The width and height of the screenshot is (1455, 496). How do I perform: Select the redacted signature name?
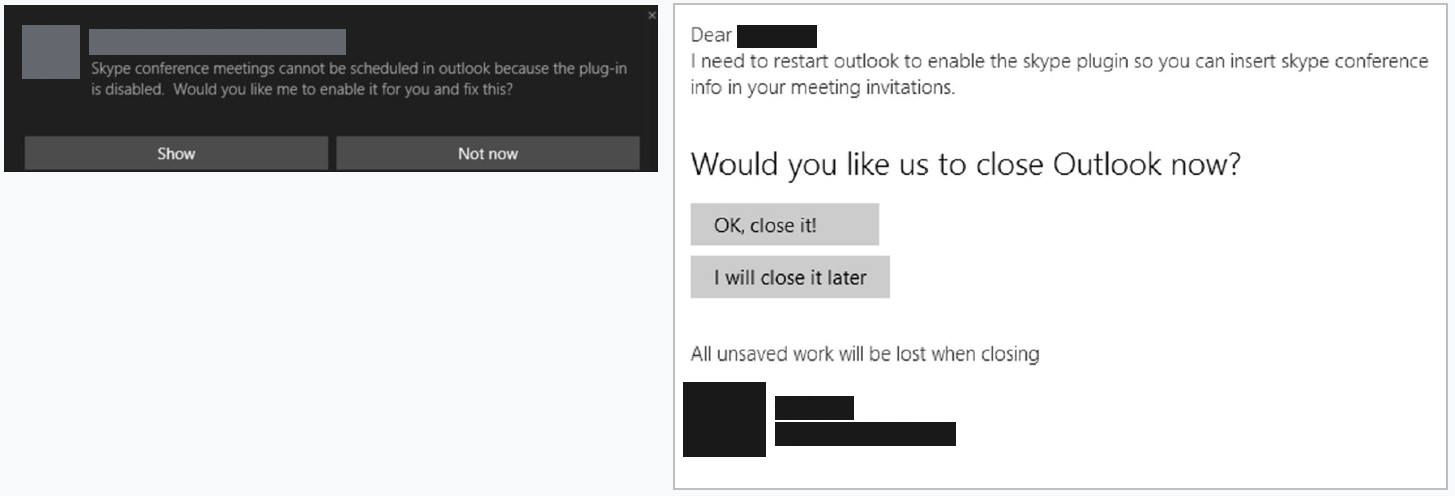pos(814,408)
